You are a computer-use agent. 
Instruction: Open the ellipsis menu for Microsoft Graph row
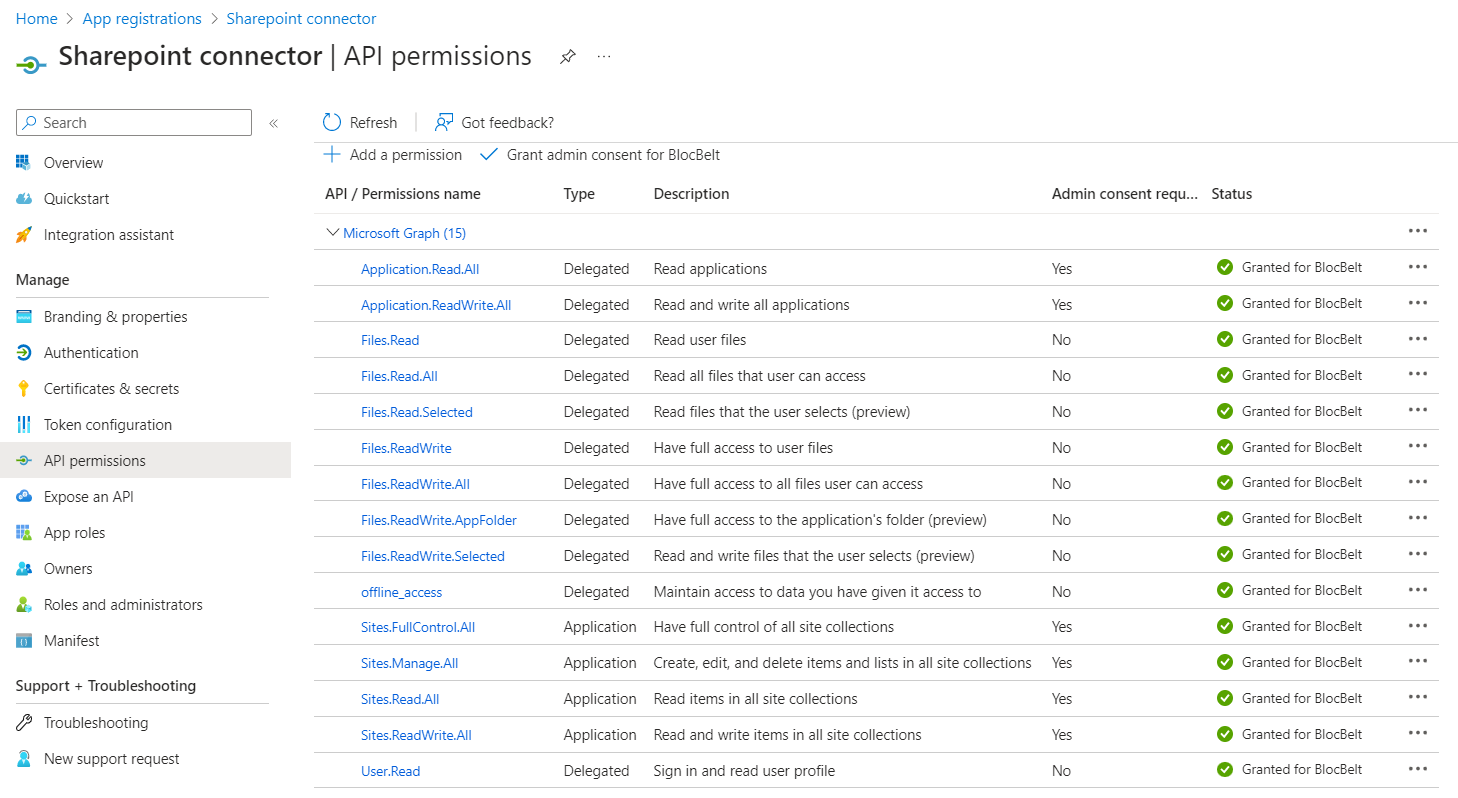point(1417,231)
